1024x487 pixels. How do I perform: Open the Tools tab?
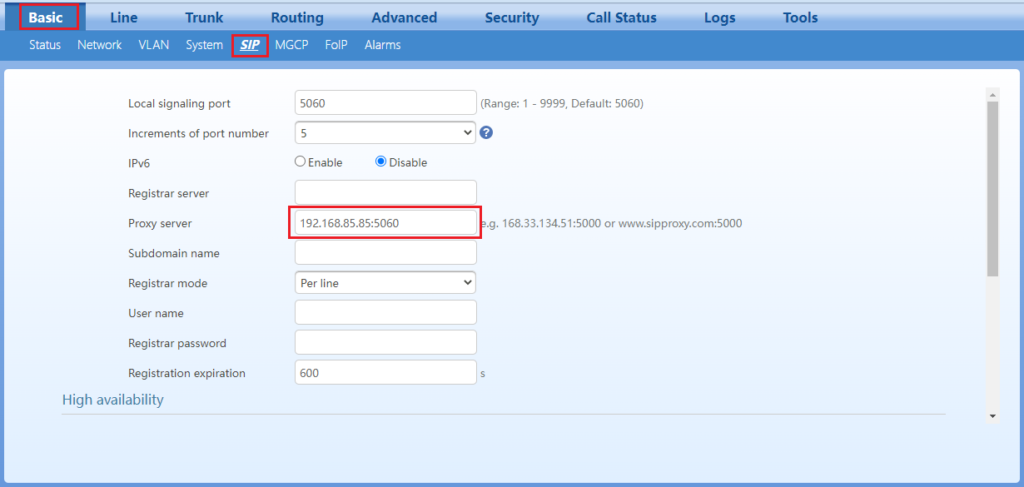(800, 17)
